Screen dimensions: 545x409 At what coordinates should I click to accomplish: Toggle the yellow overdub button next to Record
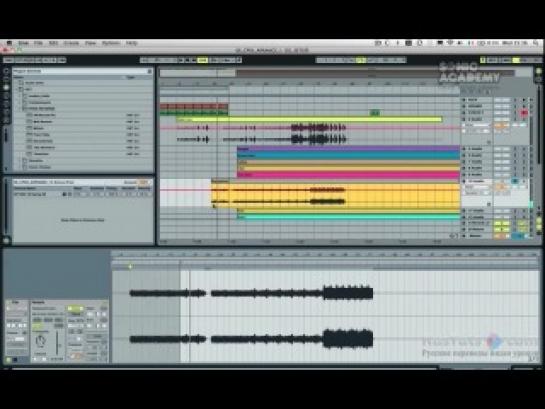[x=203, y=60]
